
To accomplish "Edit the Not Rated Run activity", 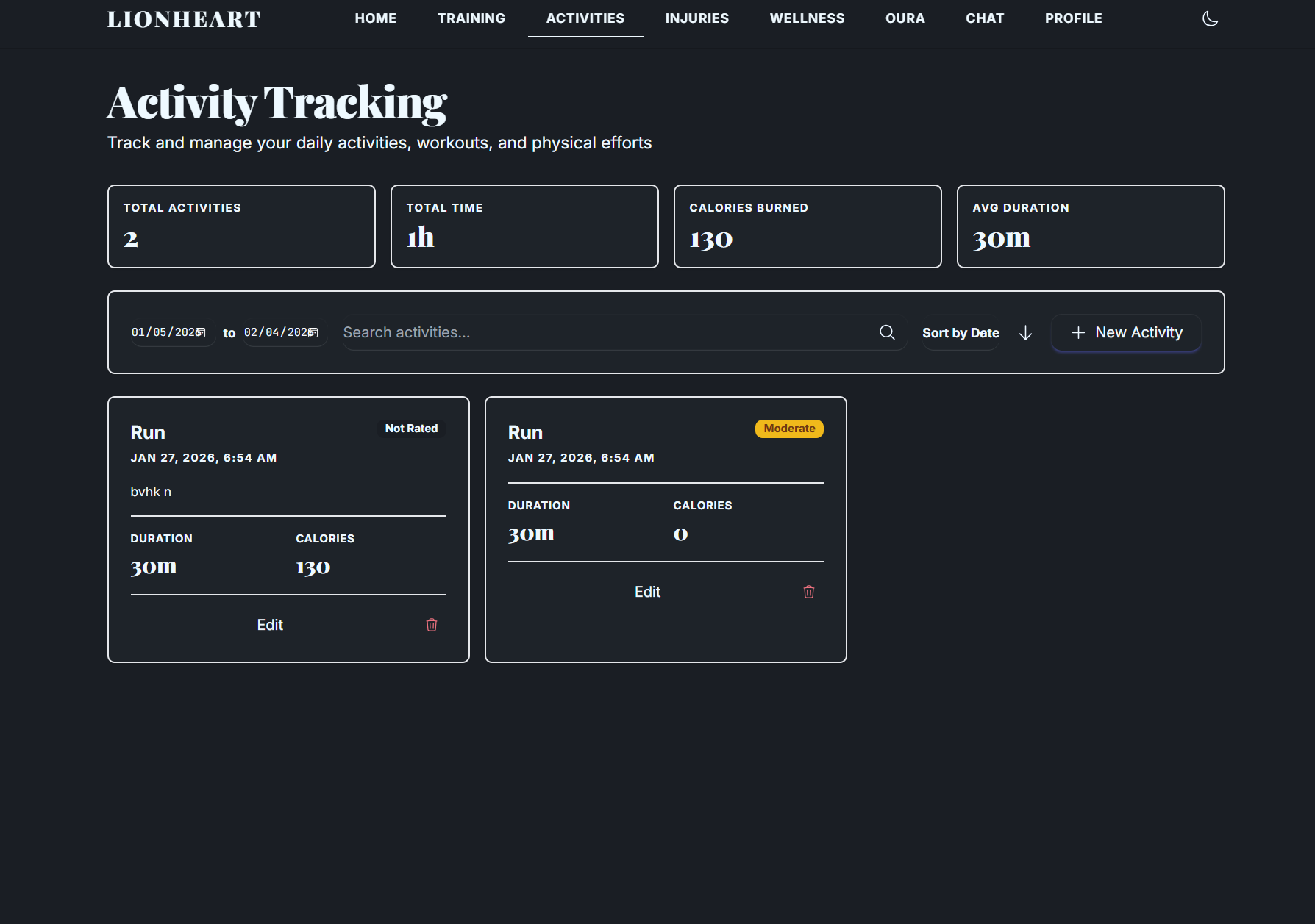I will click(270, 625).
